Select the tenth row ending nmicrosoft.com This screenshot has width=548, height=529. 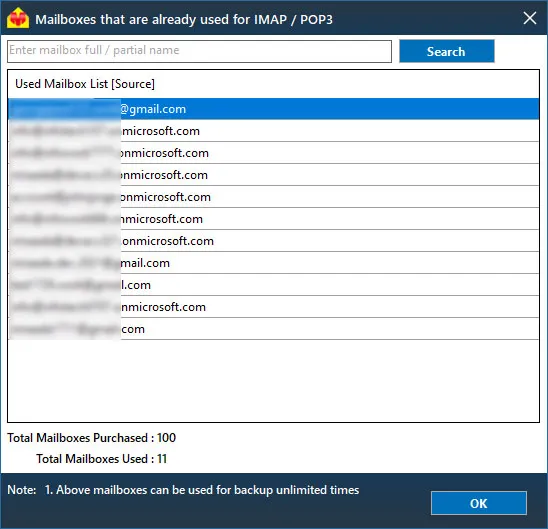click(273, 307)
